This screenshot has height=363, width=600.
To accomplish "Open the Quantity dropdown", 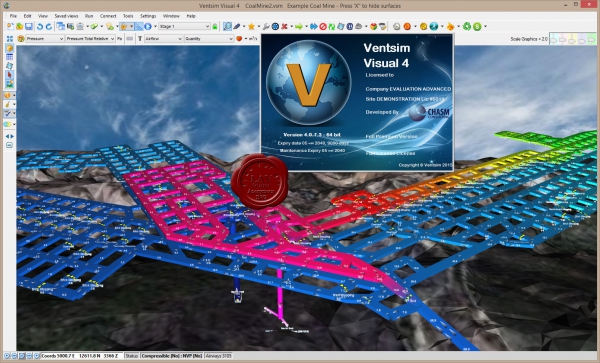I will pos(209,39).
